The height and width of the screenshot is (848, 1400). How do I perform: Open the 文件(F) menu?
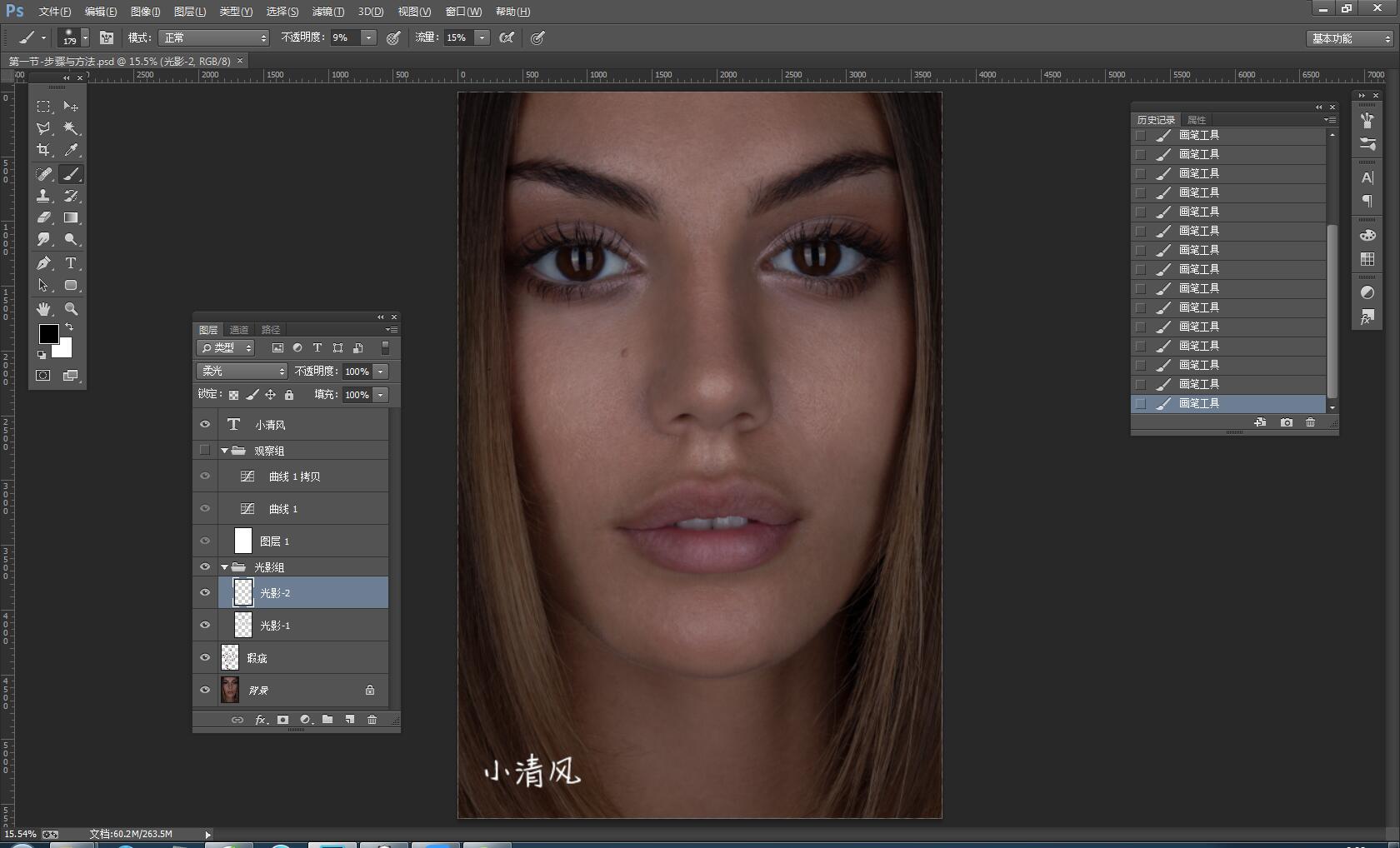[x=55, y=12]
